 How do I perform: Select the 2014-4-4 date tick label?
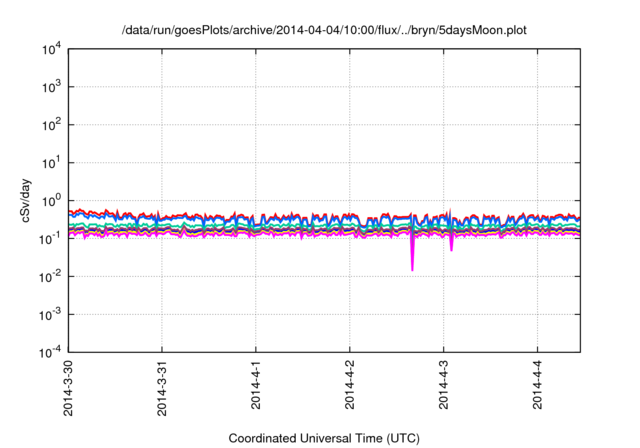(538, 385)
